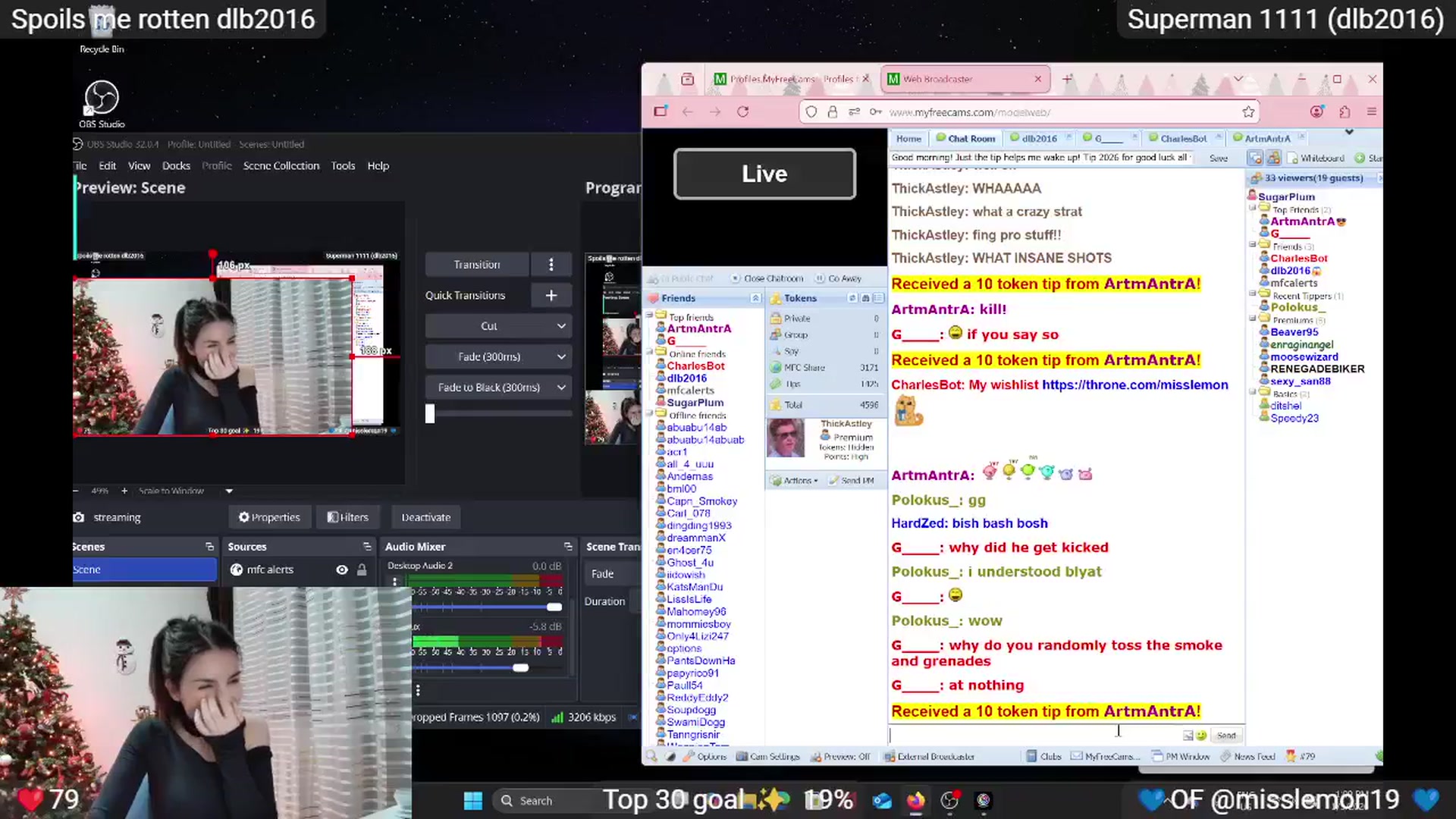Open the Cut quick transition dropdown

(x=497, y=326)
